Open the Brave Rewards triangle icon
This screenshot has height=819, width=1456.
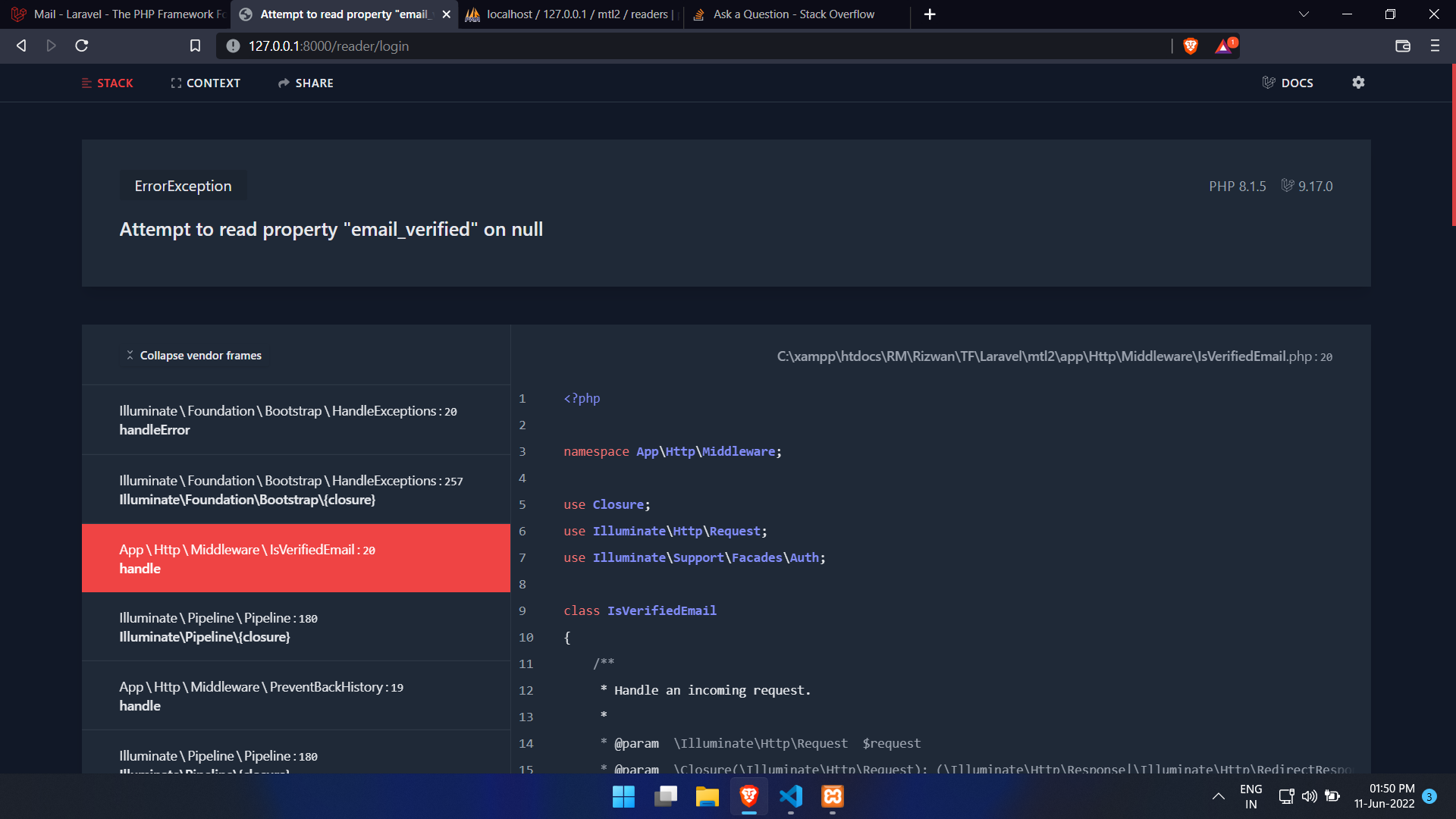pos(1225,46)
